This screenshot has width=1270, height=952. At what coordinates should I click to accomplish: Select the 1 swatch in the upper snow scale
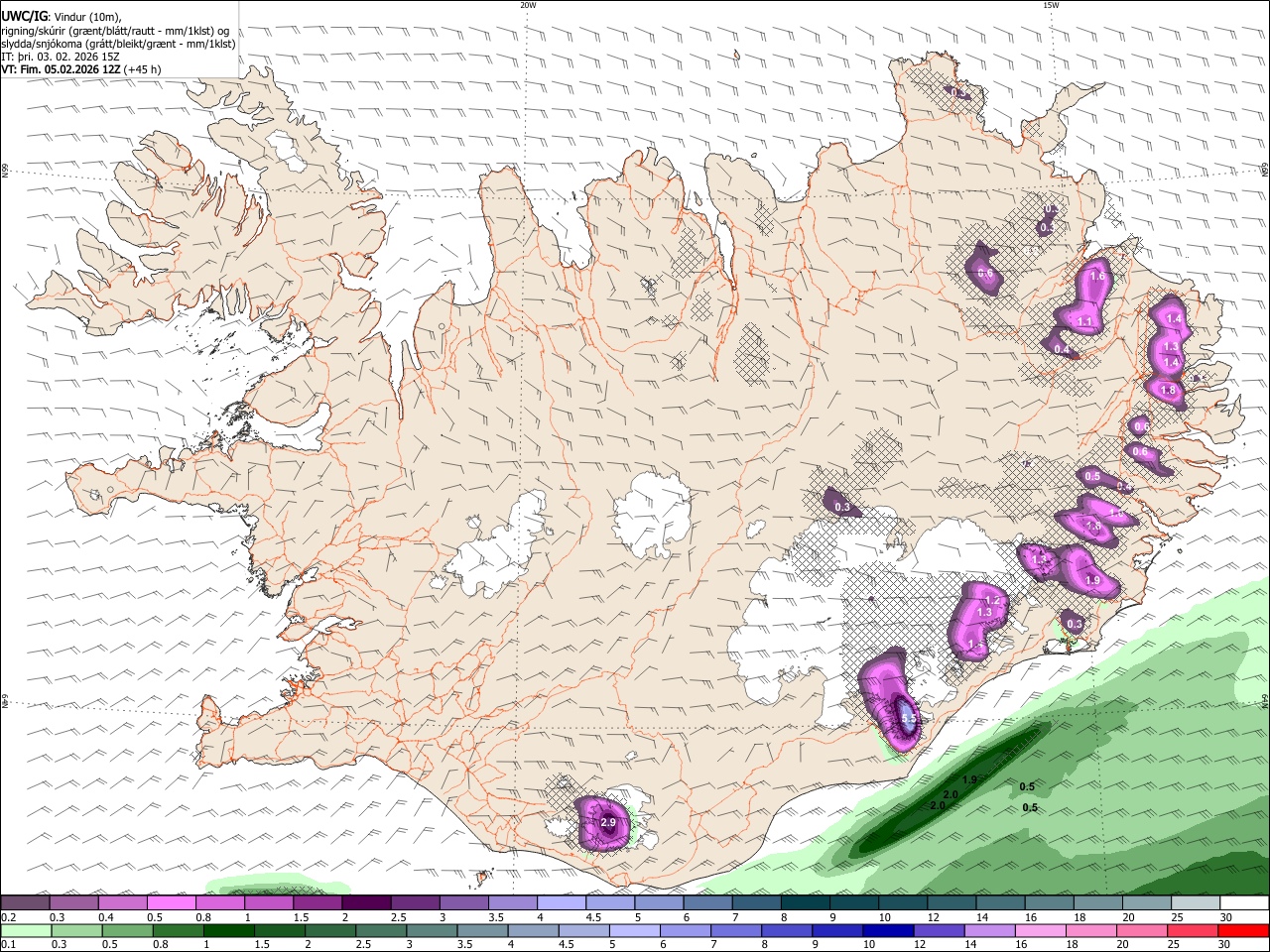pyautogui.click(x=268, y=903)
